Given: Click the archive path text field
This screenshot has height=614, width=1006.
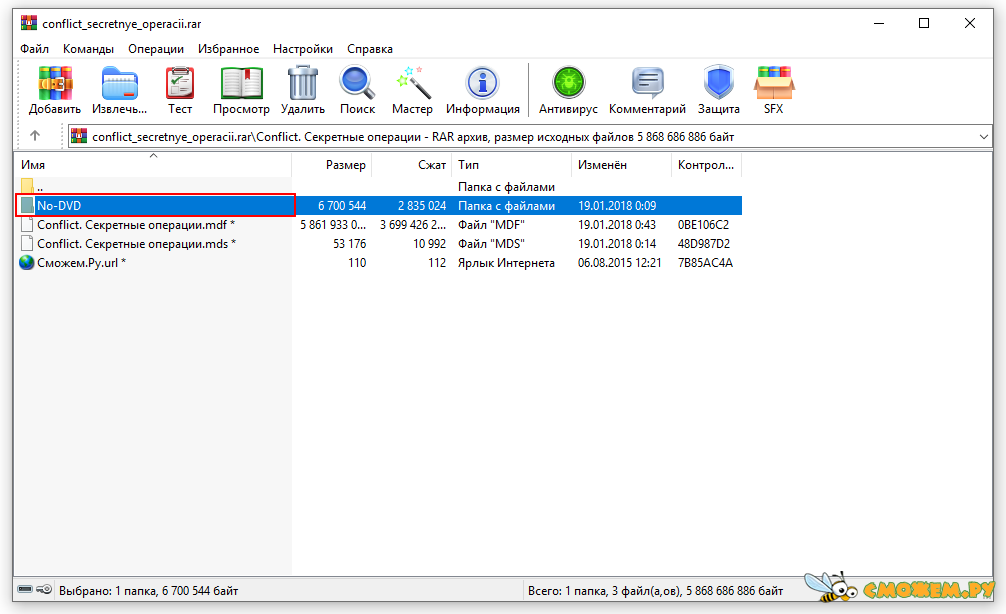Looking at the screenshot, I should (x=530, y=137).
